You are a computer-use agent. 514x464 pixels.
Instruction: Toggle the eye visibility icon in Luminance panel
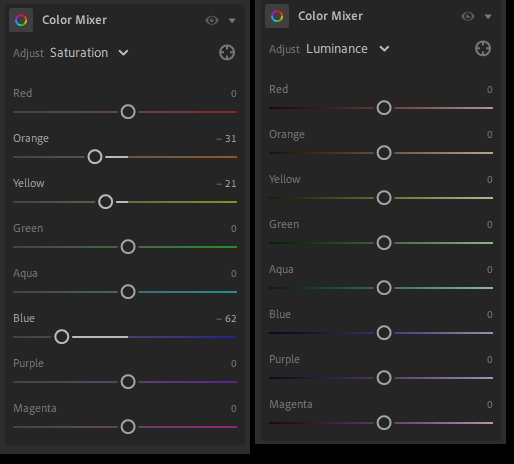click(468, 16)
